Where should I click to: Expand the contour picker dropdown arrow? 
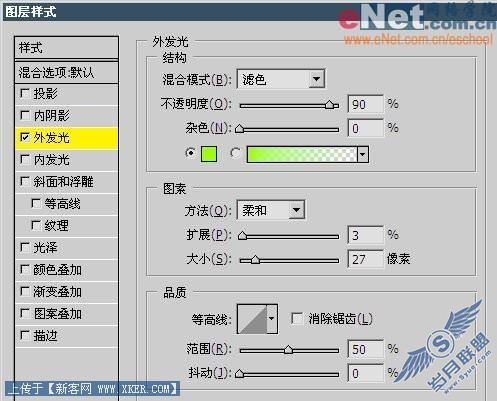coord(272,319)
